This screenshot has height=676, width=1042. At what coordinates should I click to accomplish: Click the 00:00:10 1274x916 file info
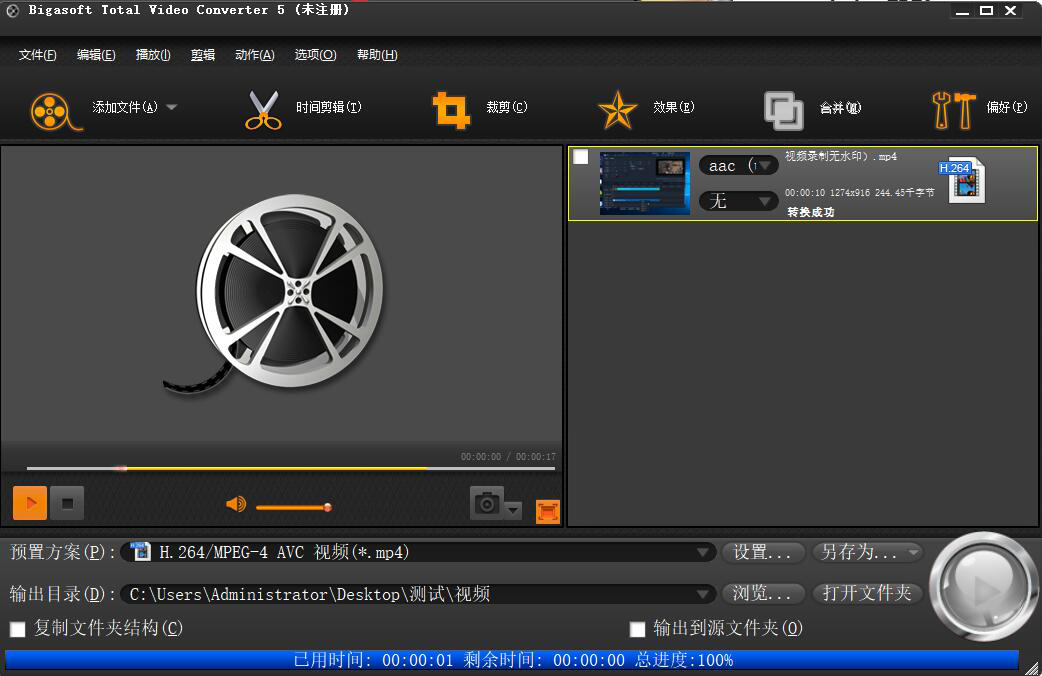pyautogui.click(x=859, y=193)
